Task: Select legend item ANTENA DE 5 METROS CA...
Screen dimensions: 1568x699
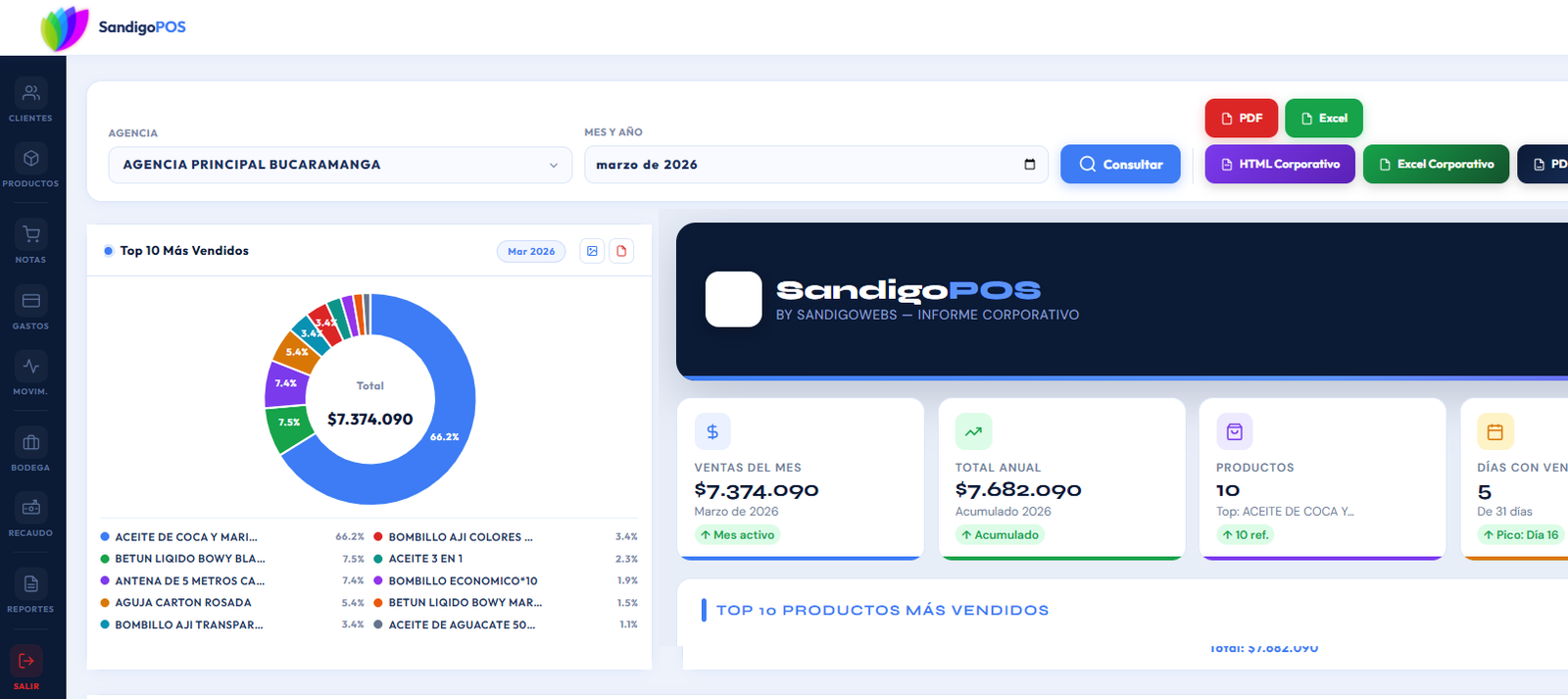Action: pyautogui.click(x=189, y=581)
